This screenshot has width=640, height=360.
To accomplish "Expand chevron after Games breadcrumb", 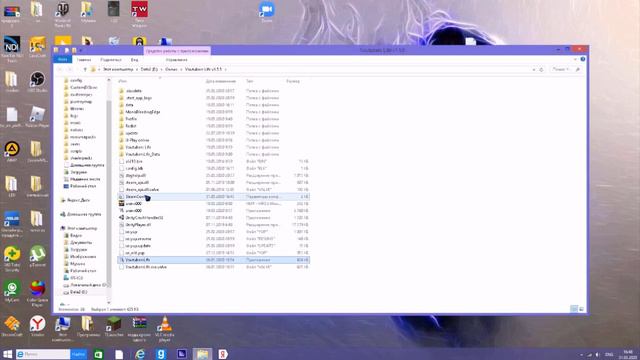I will point(181,69).
